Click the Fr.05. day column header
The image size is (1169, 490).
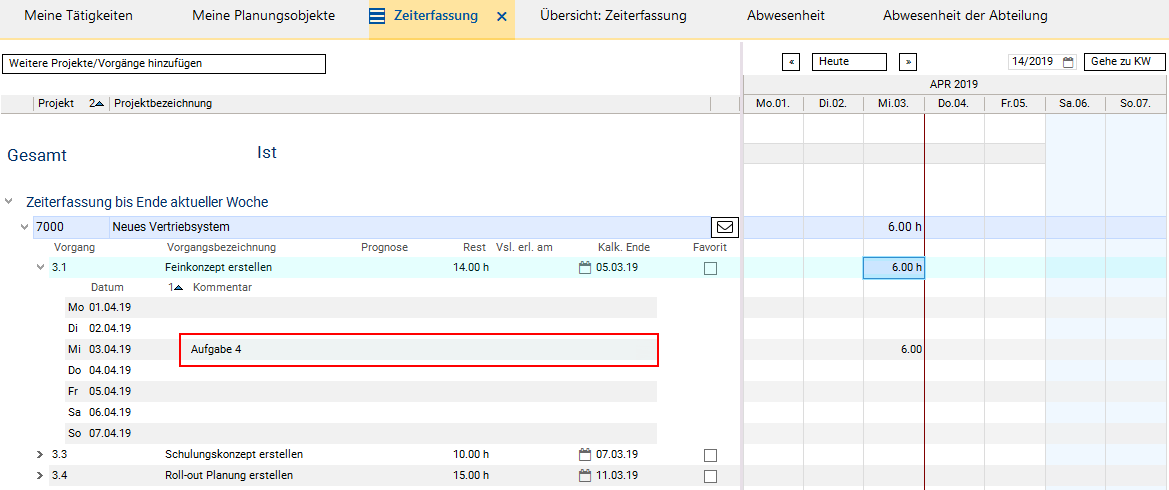(x=1014, y=104)
